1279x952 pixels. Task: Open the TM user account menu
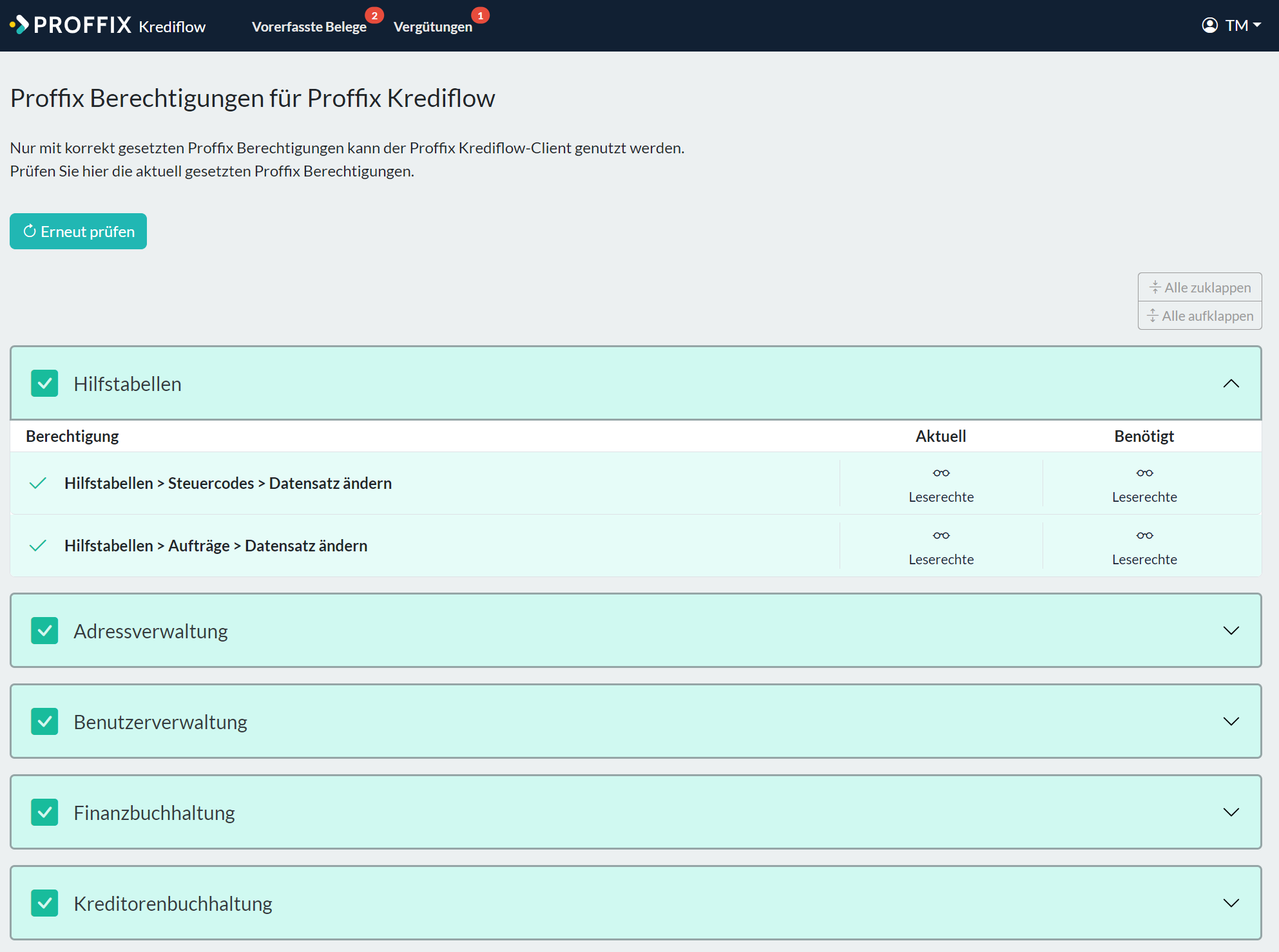tap(1231, 25)
